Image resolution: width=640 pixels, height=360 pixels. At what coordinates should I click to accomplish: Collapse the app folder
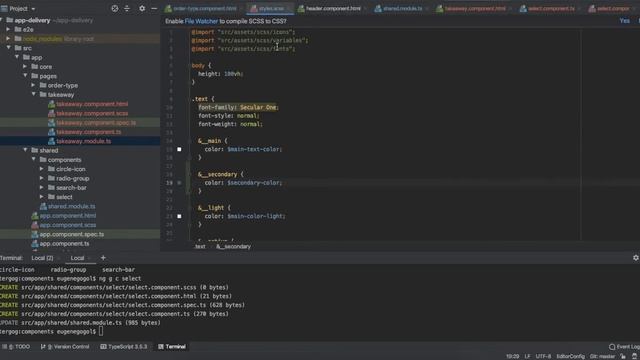click(17, 57)
